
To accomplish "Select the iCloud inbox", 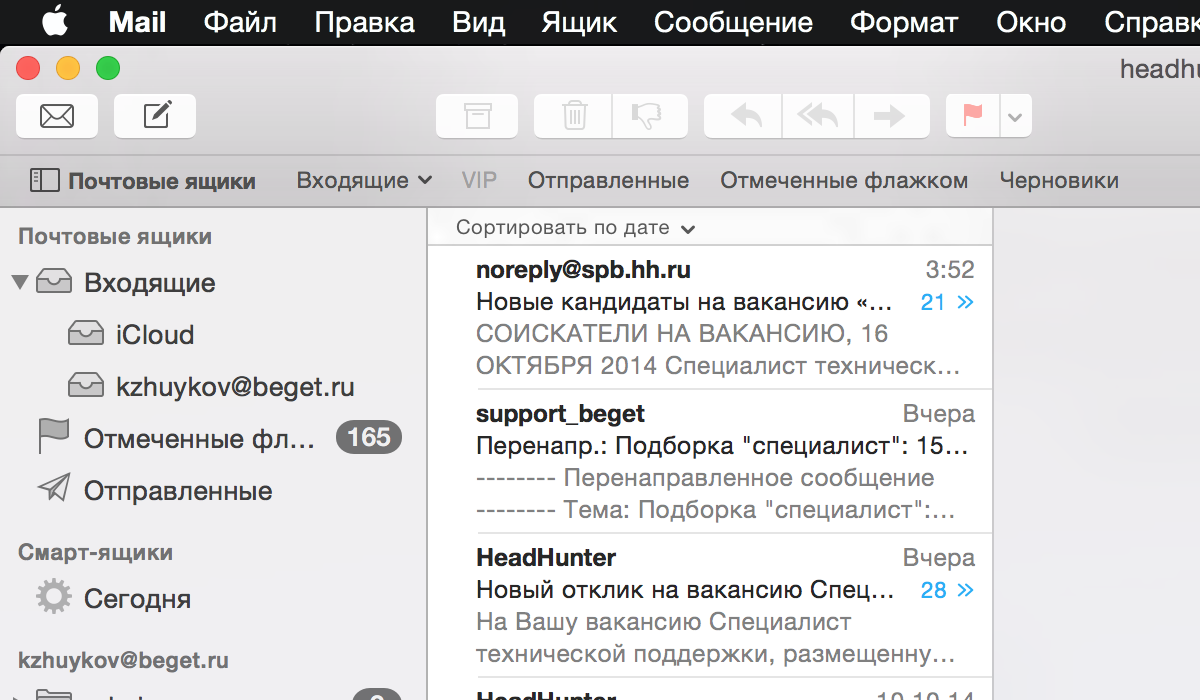I will click(x=214, y=335).
